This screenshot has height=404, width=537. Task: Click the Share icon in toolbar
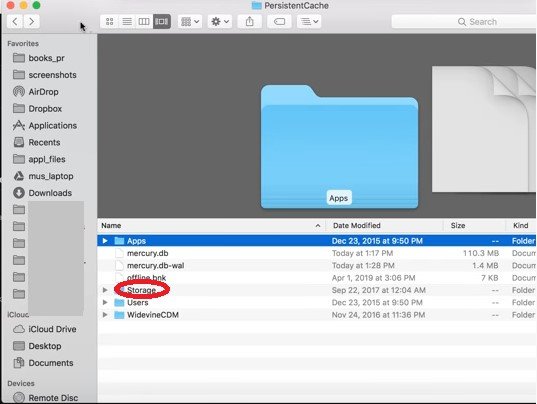(250, 22)
